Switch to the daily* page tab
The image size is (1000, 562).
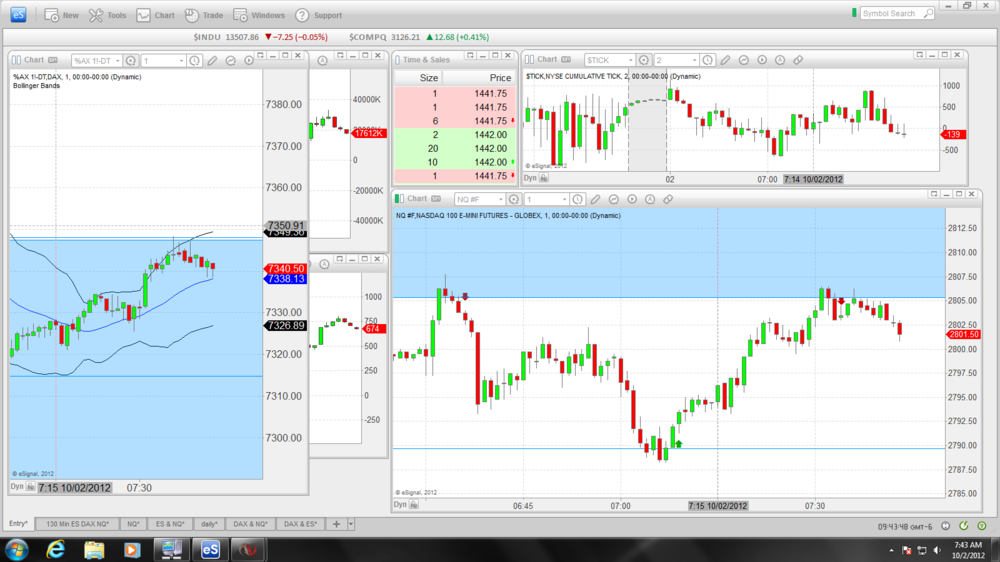coord(209,524)
